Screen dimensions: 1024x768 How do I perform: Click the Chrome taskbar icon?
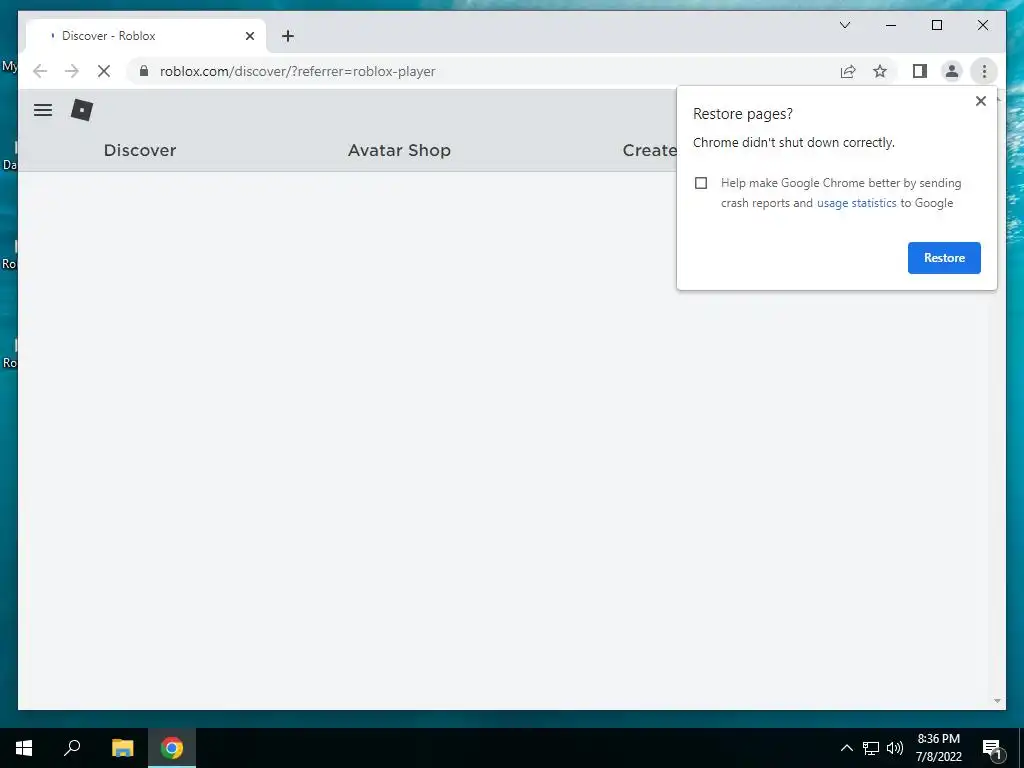click(x=172, y=748)
